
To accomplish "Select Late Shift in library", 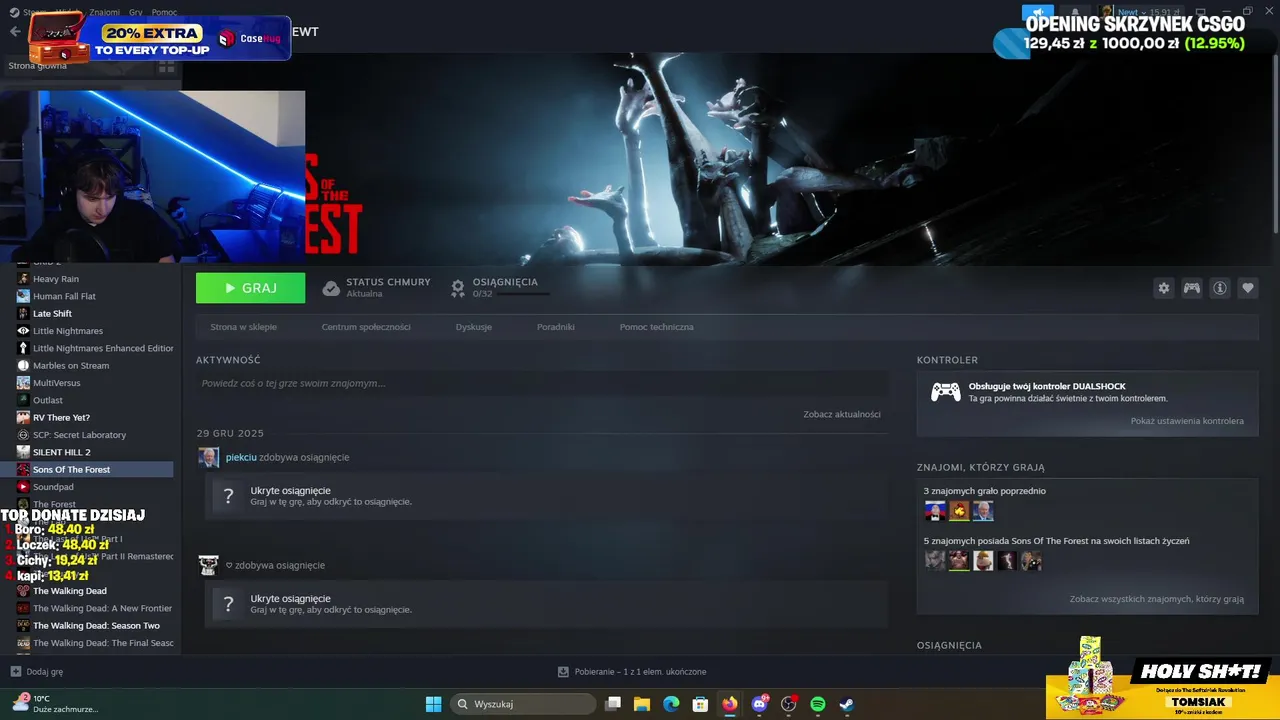I will (52, 314).
